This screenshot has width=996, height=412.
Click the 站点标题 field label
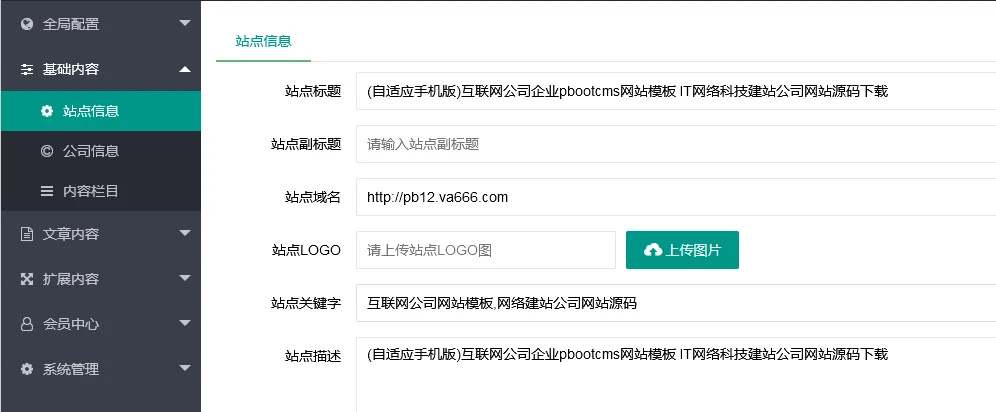click(x=313, y=91)
